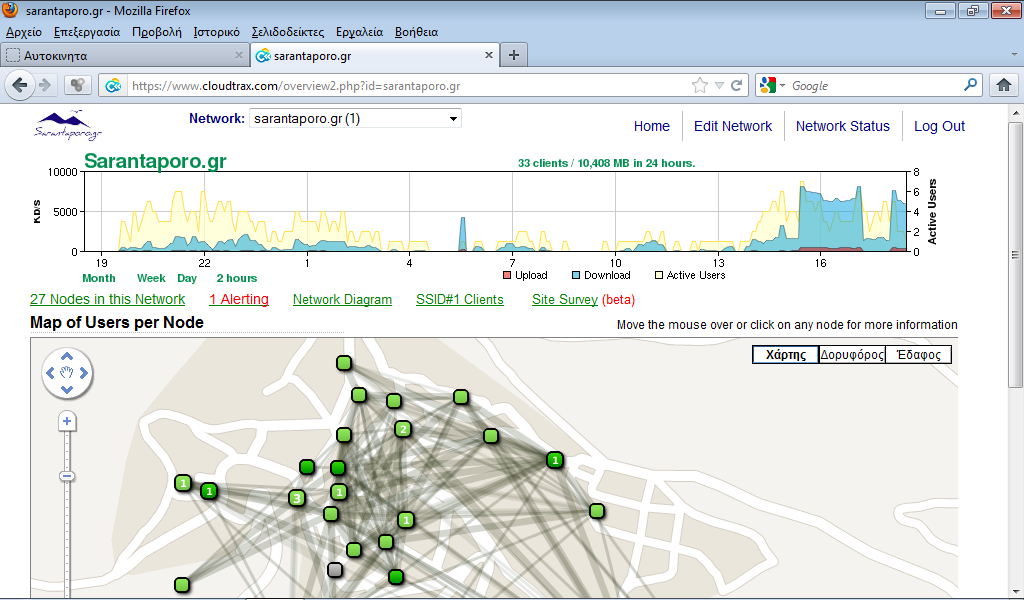Go to the Firefox home page
1024x600 pixels.
coord(1003,86)
